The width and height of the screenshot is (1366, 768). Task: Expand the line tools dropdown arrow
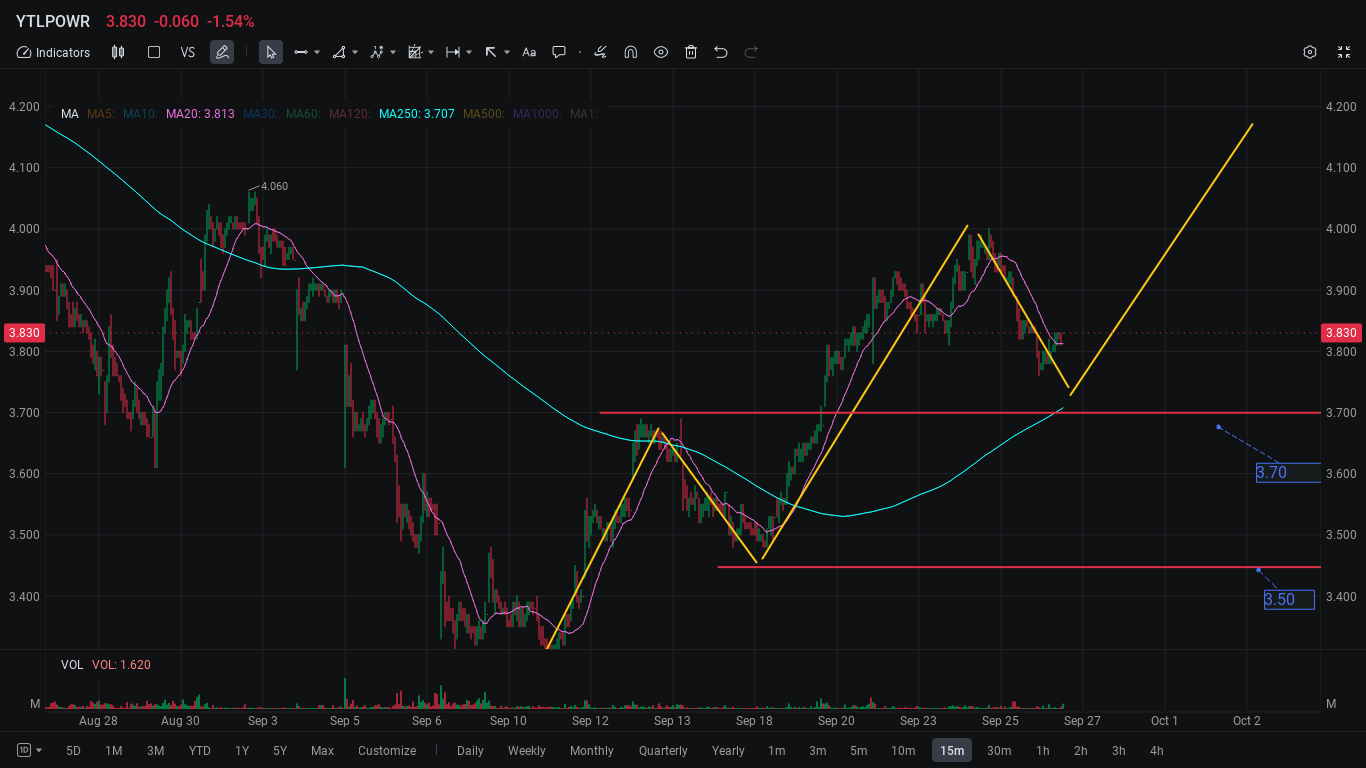[x=317, y=52]
